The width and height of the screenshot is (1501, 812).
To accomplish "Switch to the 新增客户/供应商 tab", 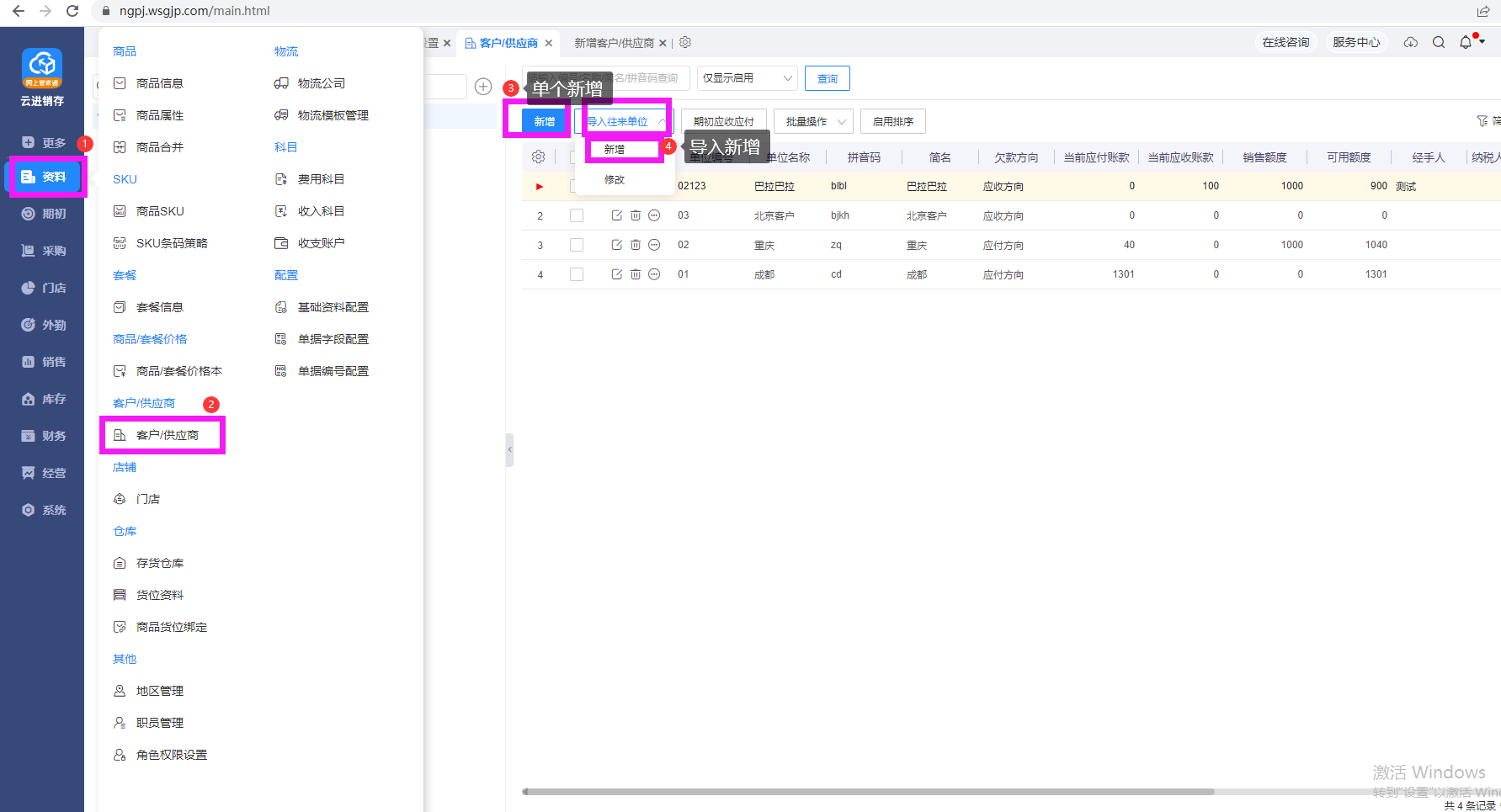I will 614,43.
